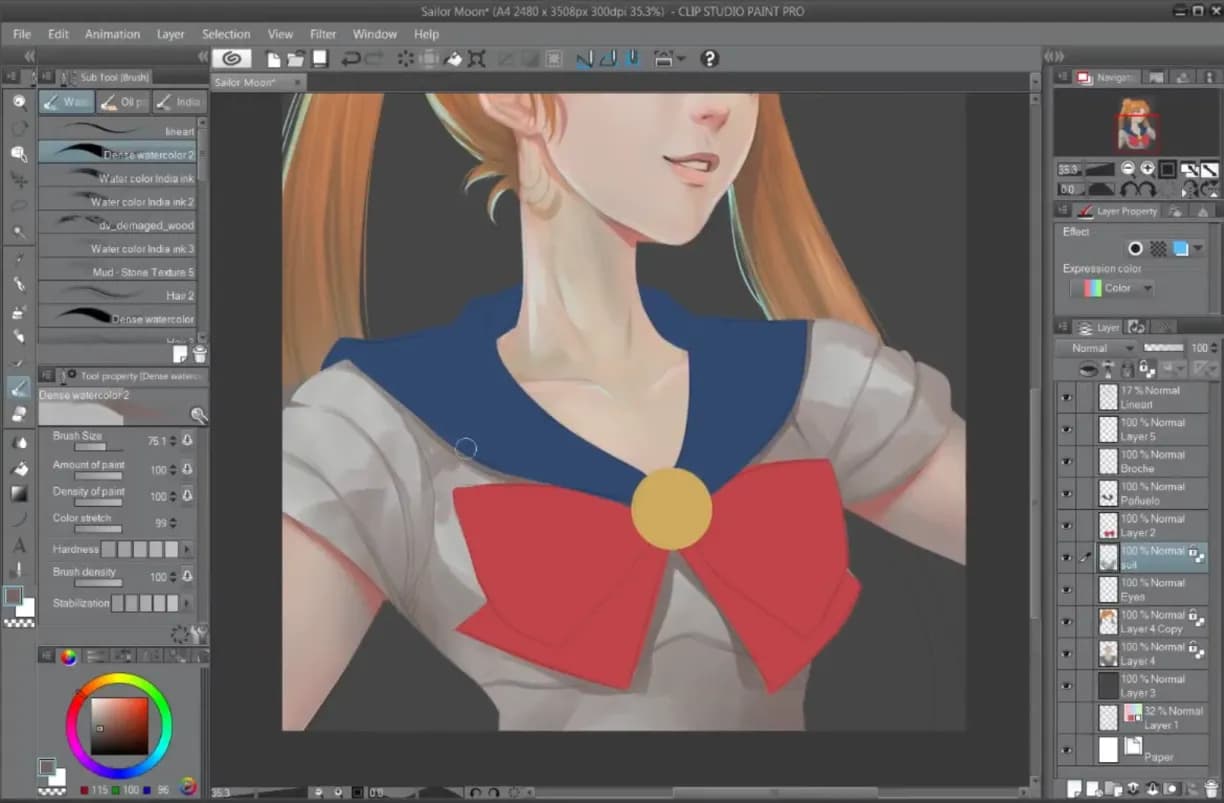Toggle visibility of the Eyes layer

point(1066,589)
